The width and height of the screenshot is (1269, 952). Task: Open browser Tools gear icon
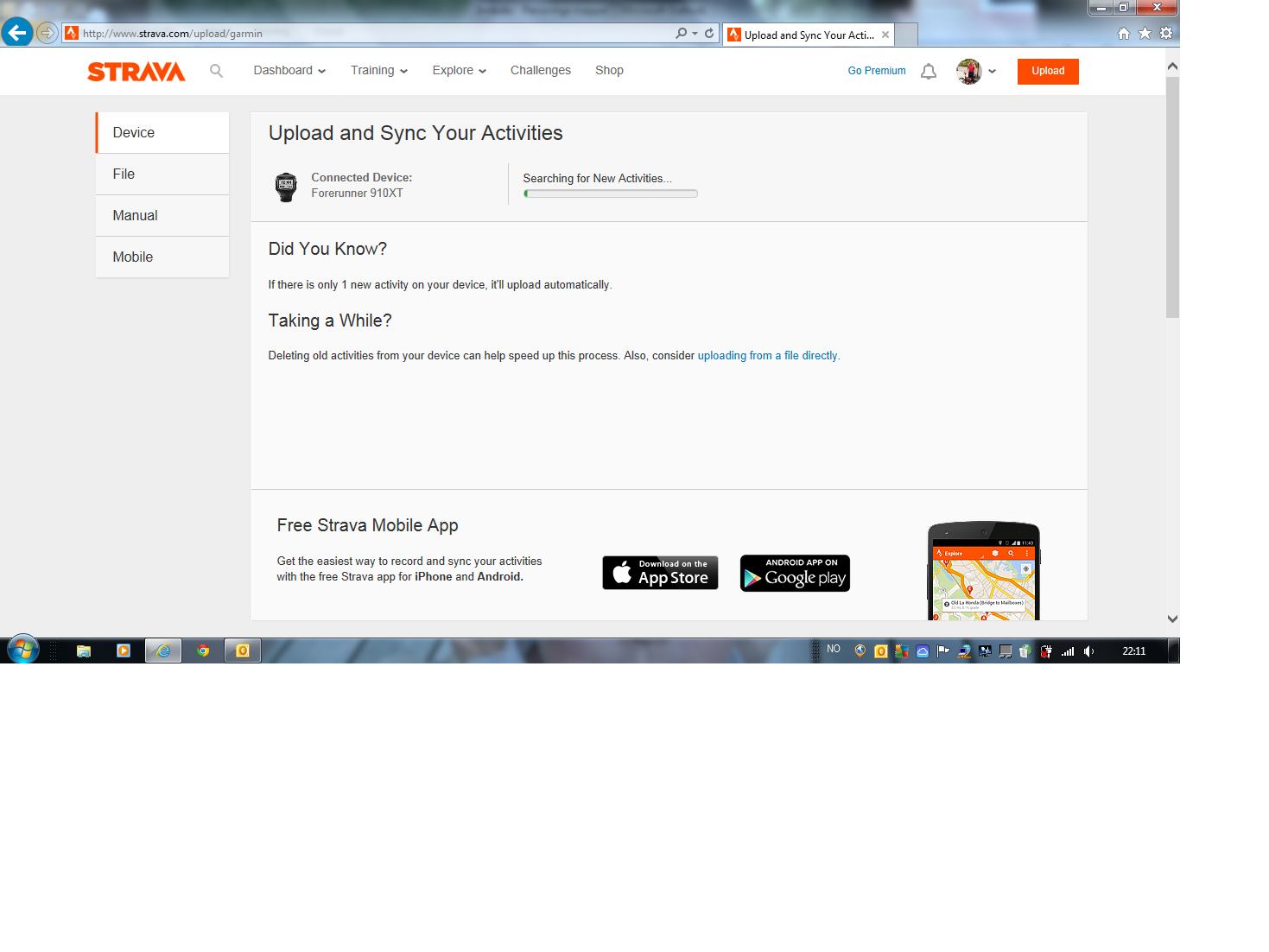1166,33
